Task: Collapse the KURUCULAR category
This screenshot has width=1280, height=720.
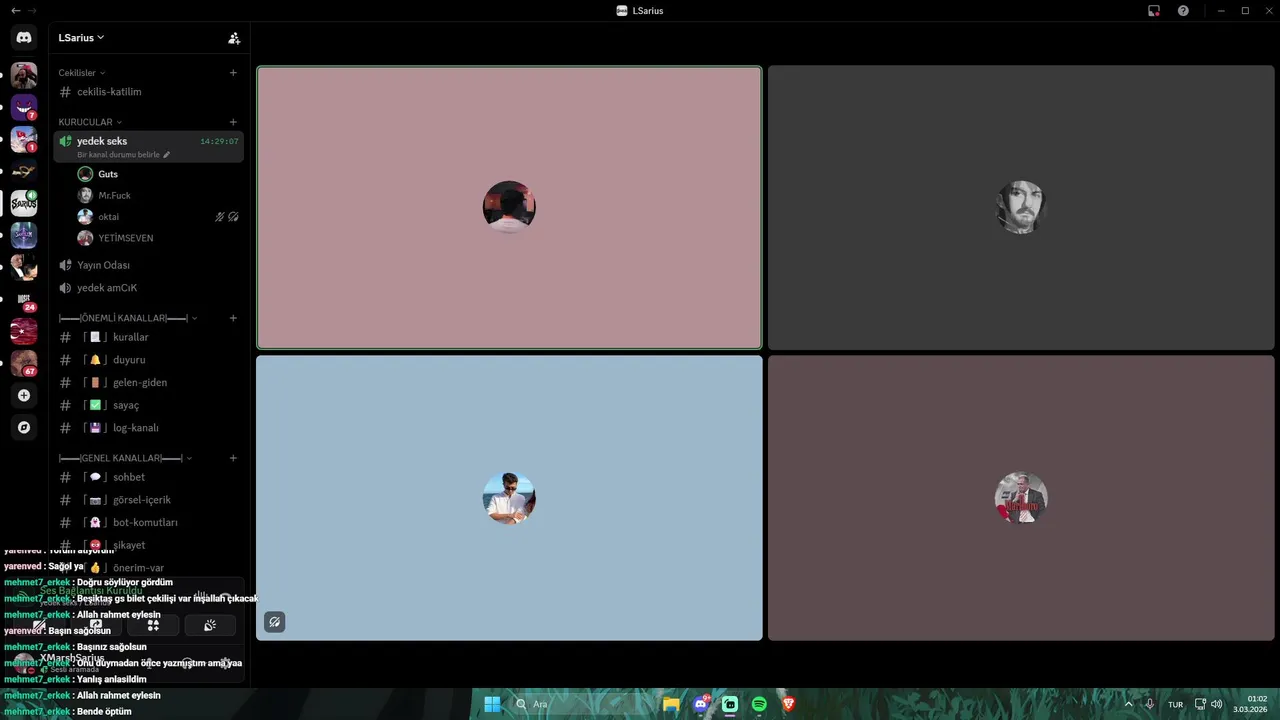Action: [x=90, y=122]
